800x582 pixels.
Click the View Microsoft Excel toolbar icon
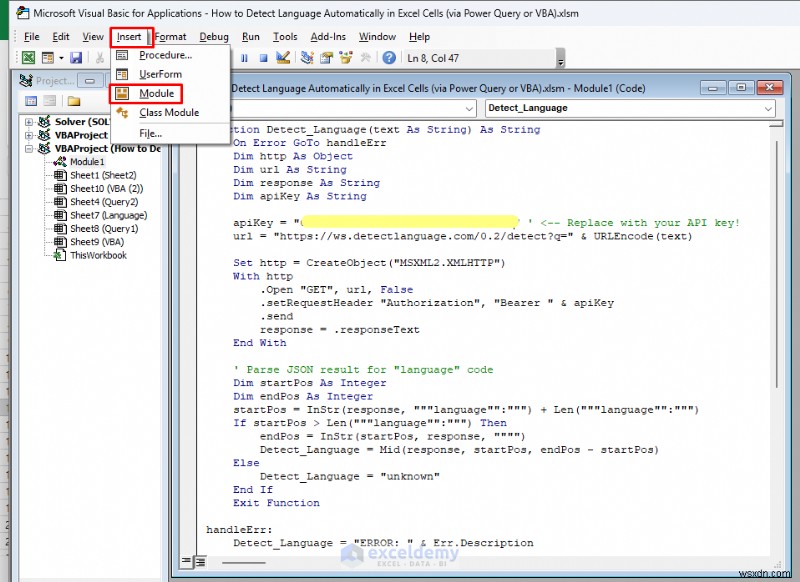click(x=29, y=58)
